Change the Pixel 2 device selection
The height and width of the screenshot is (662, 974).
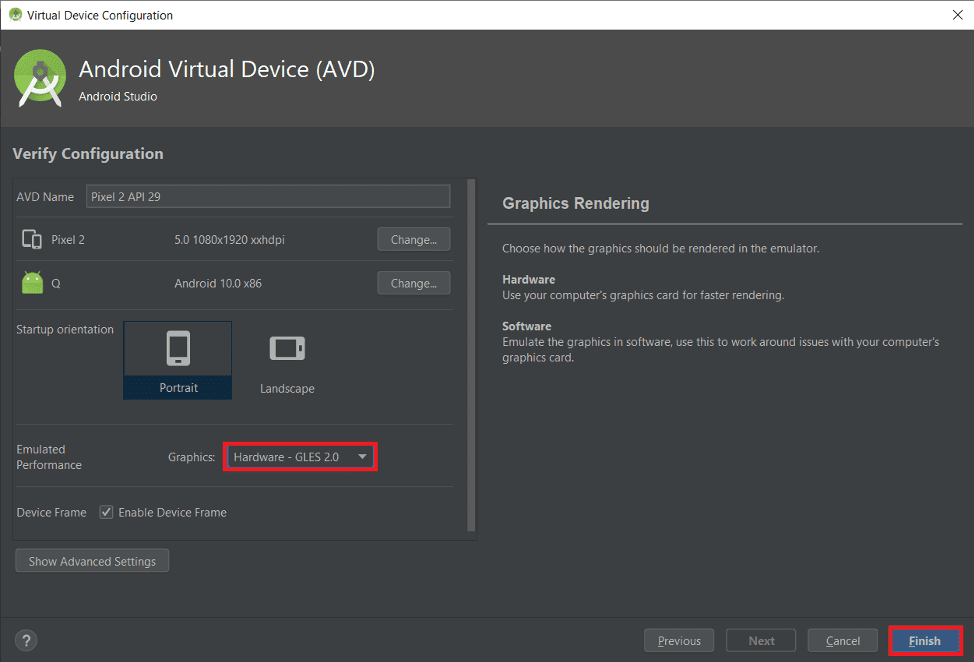coord(413,239)
